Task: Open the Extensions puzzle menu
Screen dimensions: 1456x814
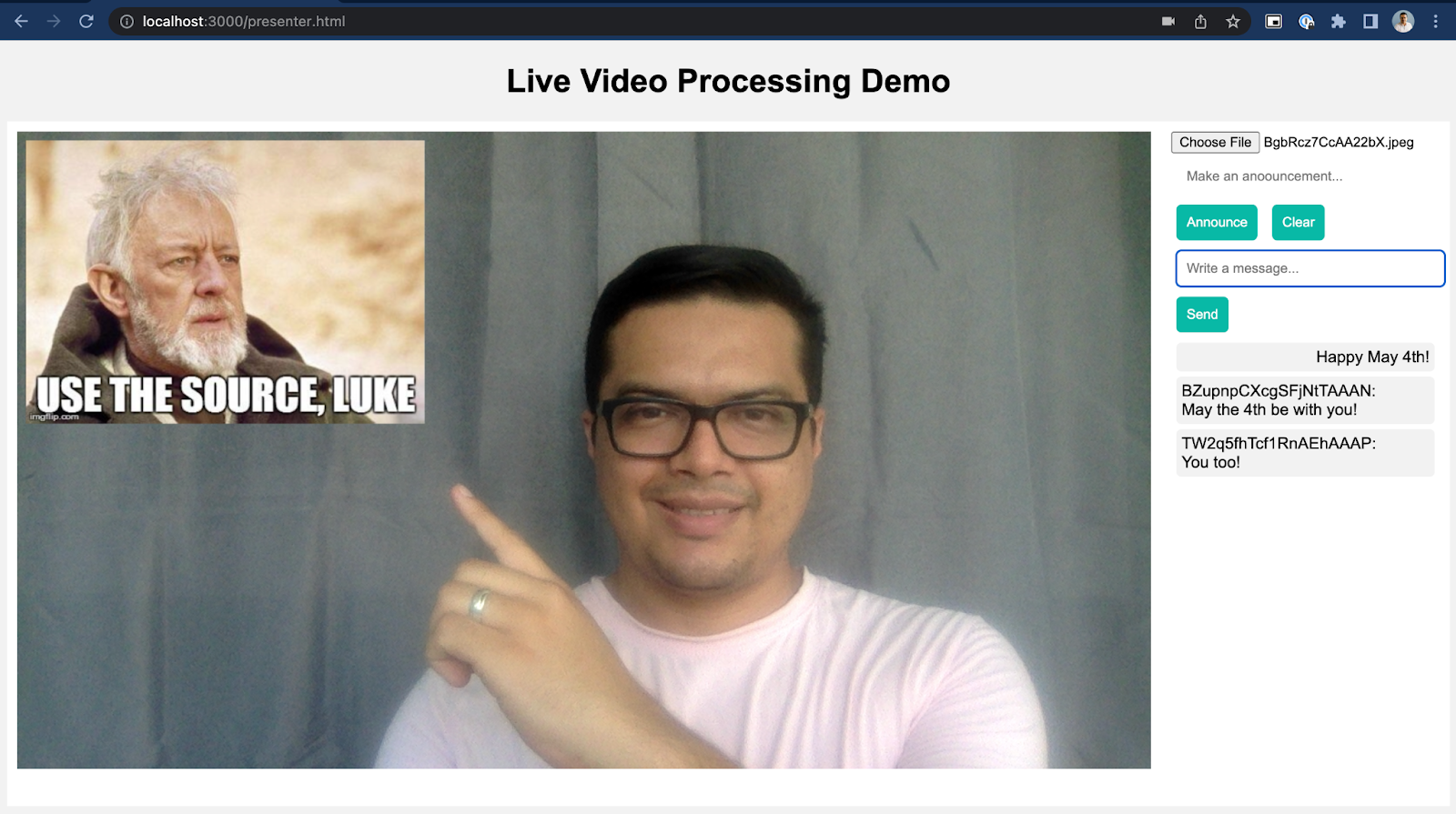Action: click(1338, 21)
